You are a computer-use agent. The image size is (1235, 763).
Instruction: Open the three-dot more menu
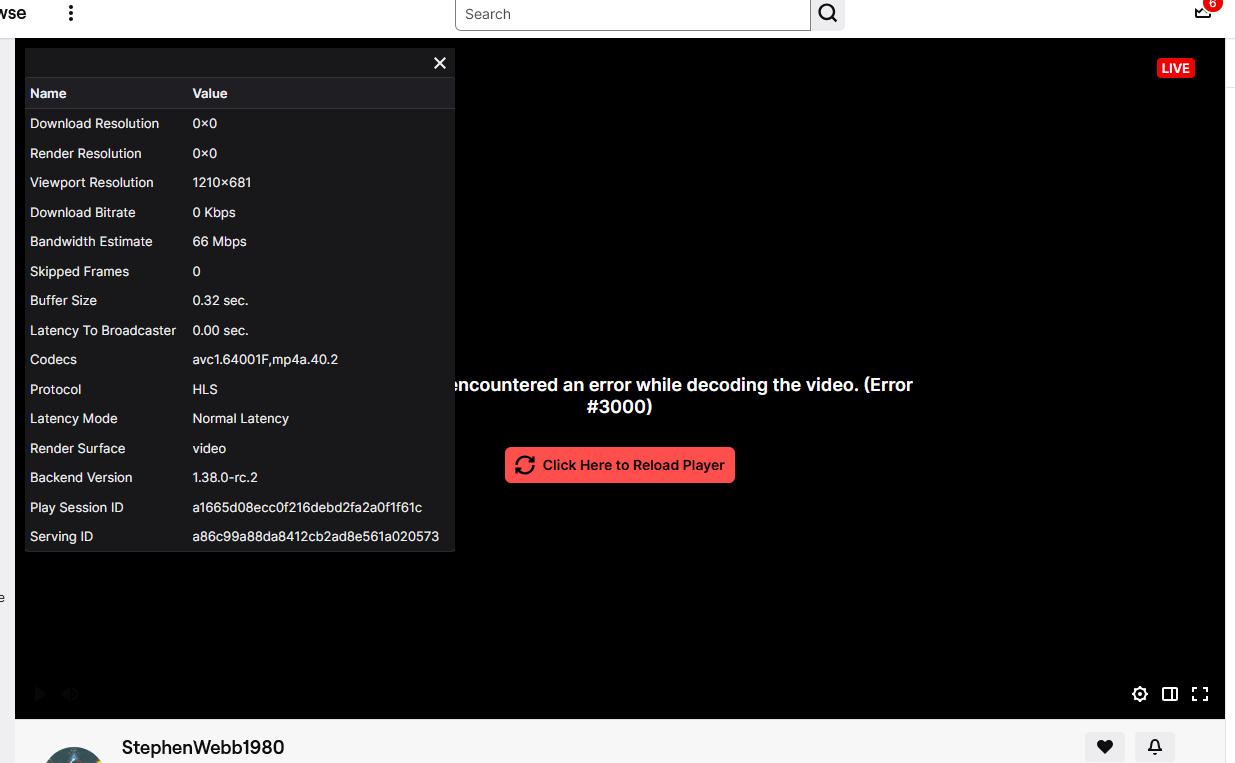(x=71, y=13)
